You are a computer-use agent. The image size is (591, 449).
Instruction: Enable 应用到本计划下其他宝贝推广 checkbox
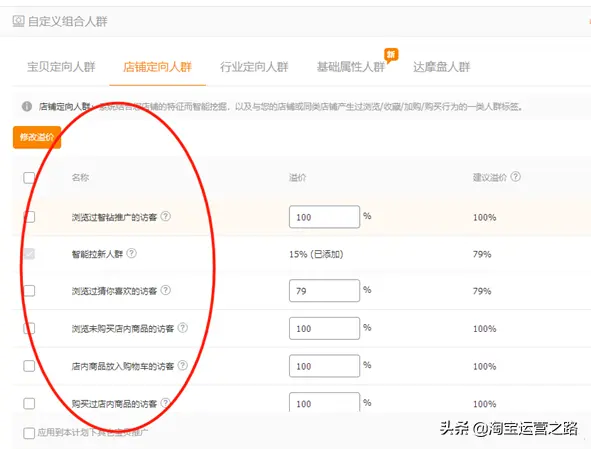pos(29,433)
